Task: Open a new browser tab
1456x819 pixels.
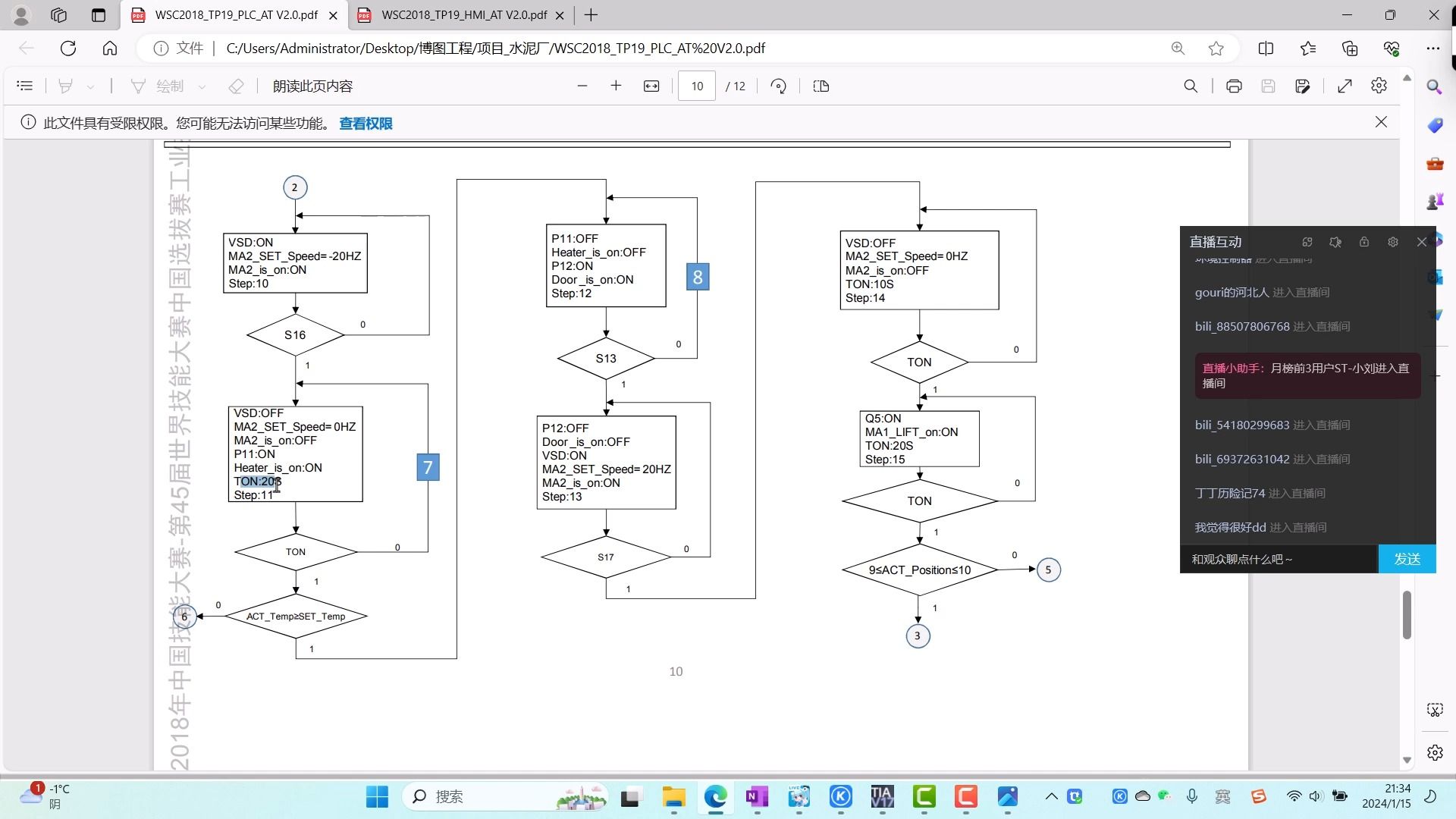Action: (591, 15)
